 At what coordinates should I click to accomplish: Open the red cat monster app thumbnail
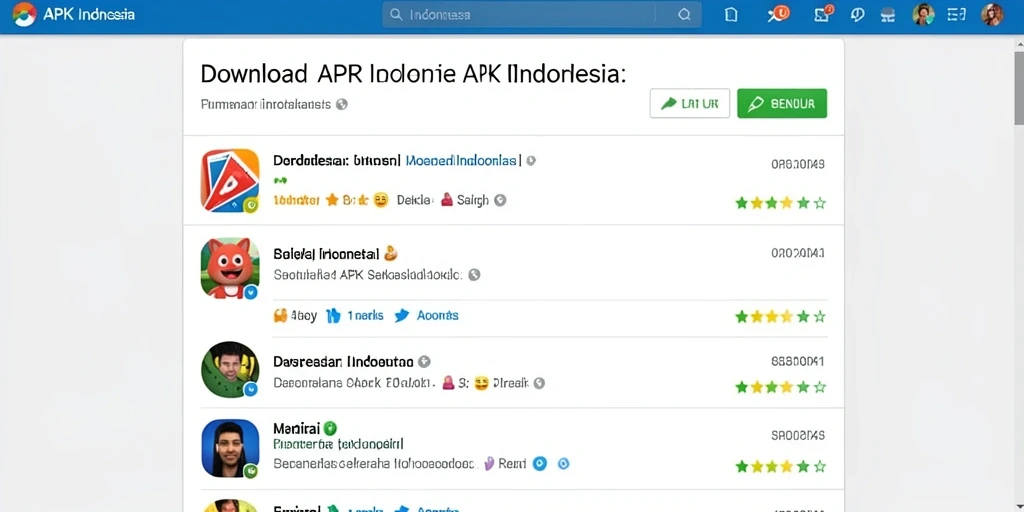[x=230, y=268]
